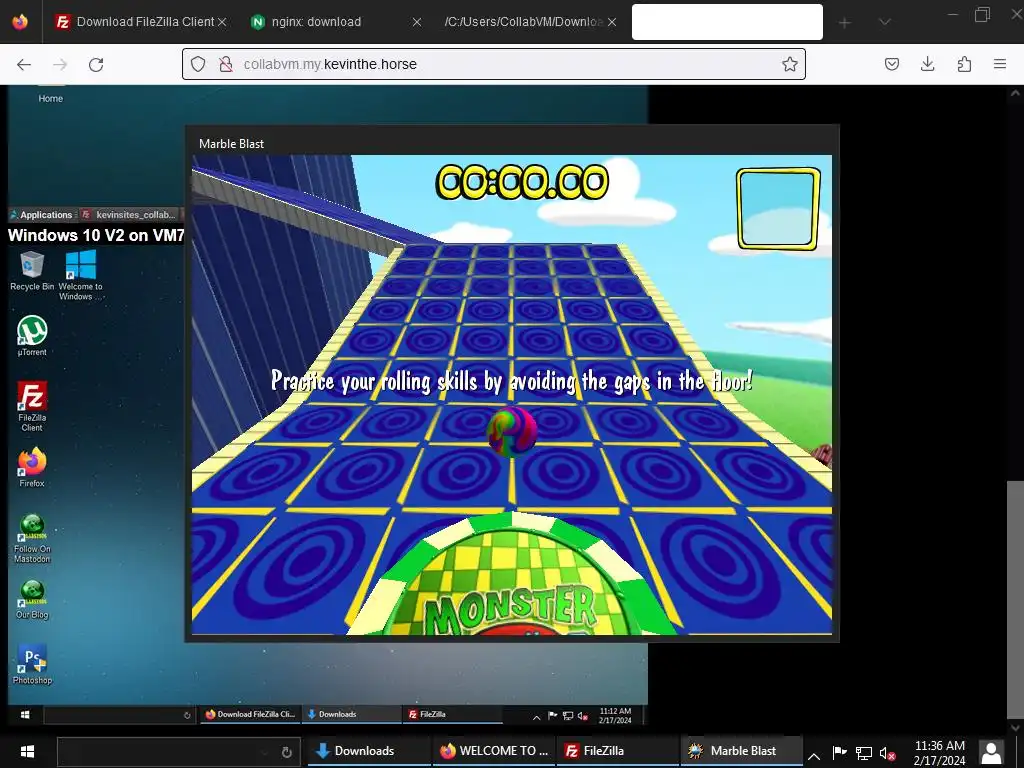This screenshot has height=768, width=1024.
Task: Click kevinsites_collab... panel task item
Action: tap(129, 215)
